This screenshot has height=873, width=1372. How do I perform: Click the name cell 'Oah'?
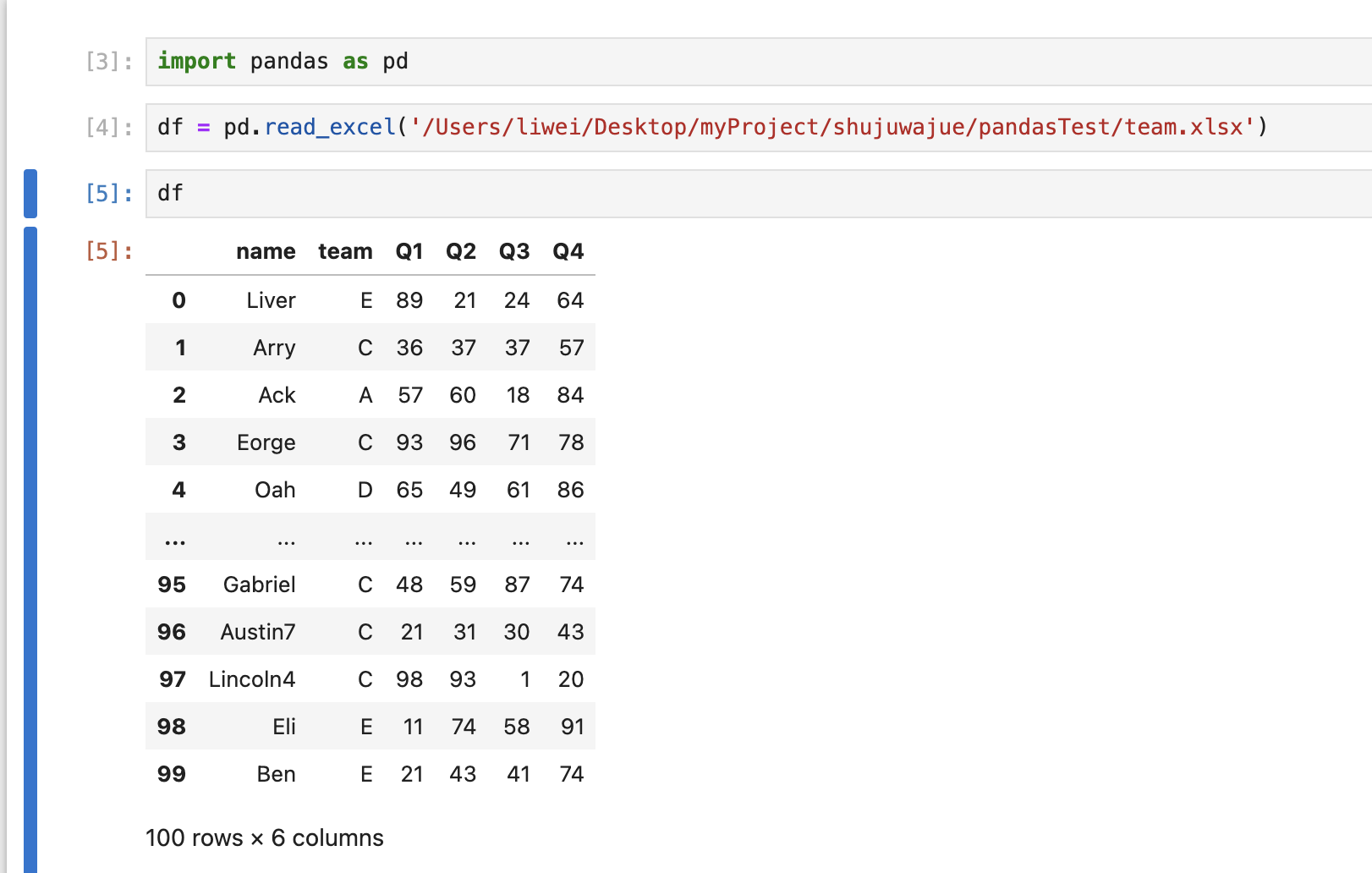(x=276, y=490)
